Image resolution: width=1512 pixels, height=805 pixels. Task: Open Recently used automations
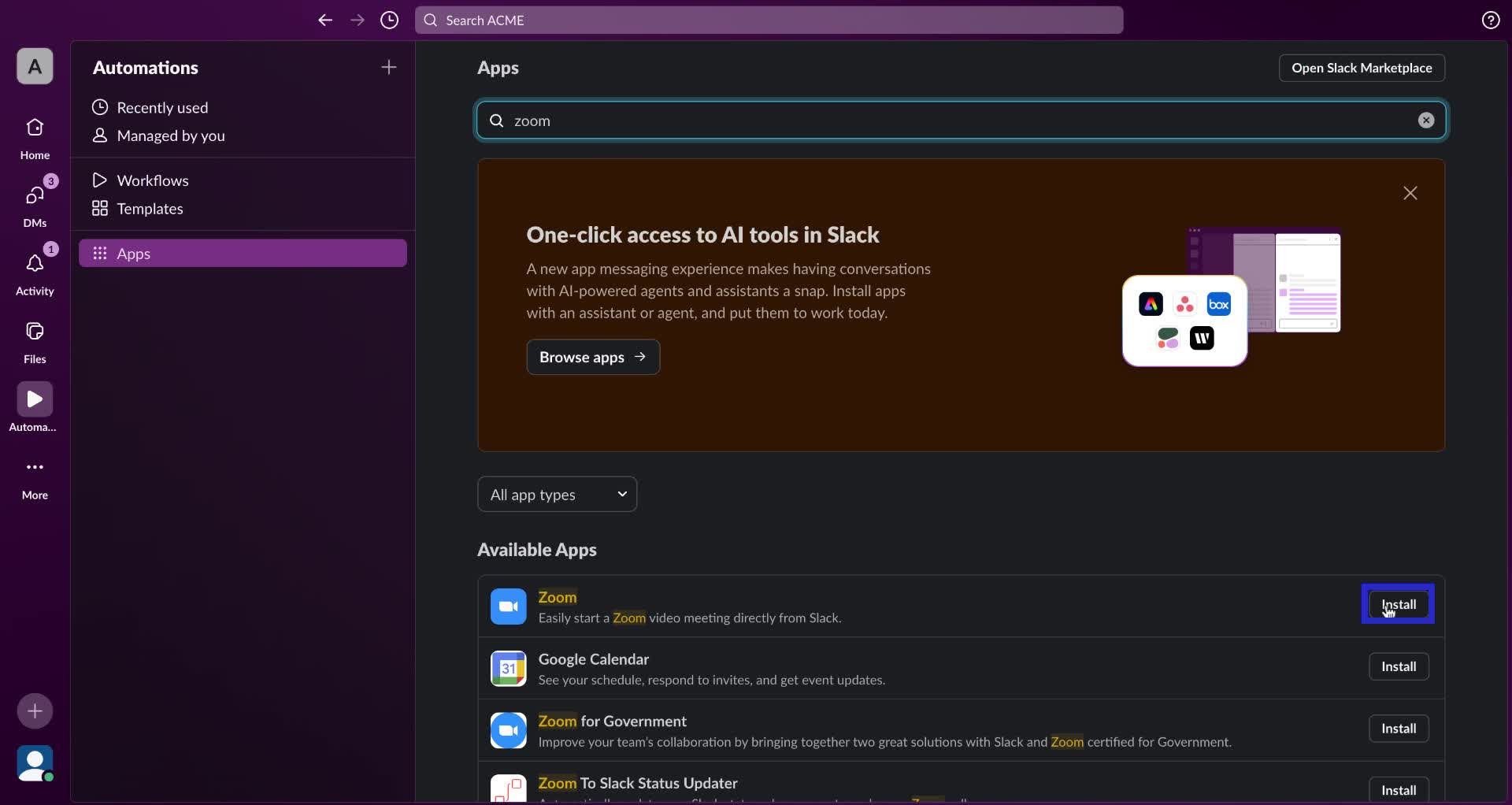[162, 107]
